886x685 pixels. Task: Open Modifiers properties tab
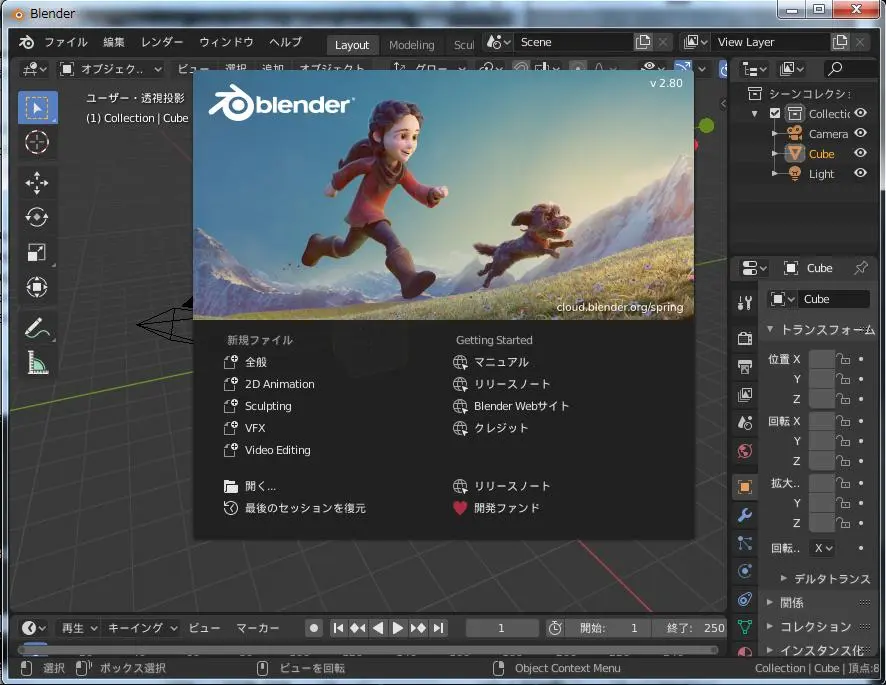point(745,515)
